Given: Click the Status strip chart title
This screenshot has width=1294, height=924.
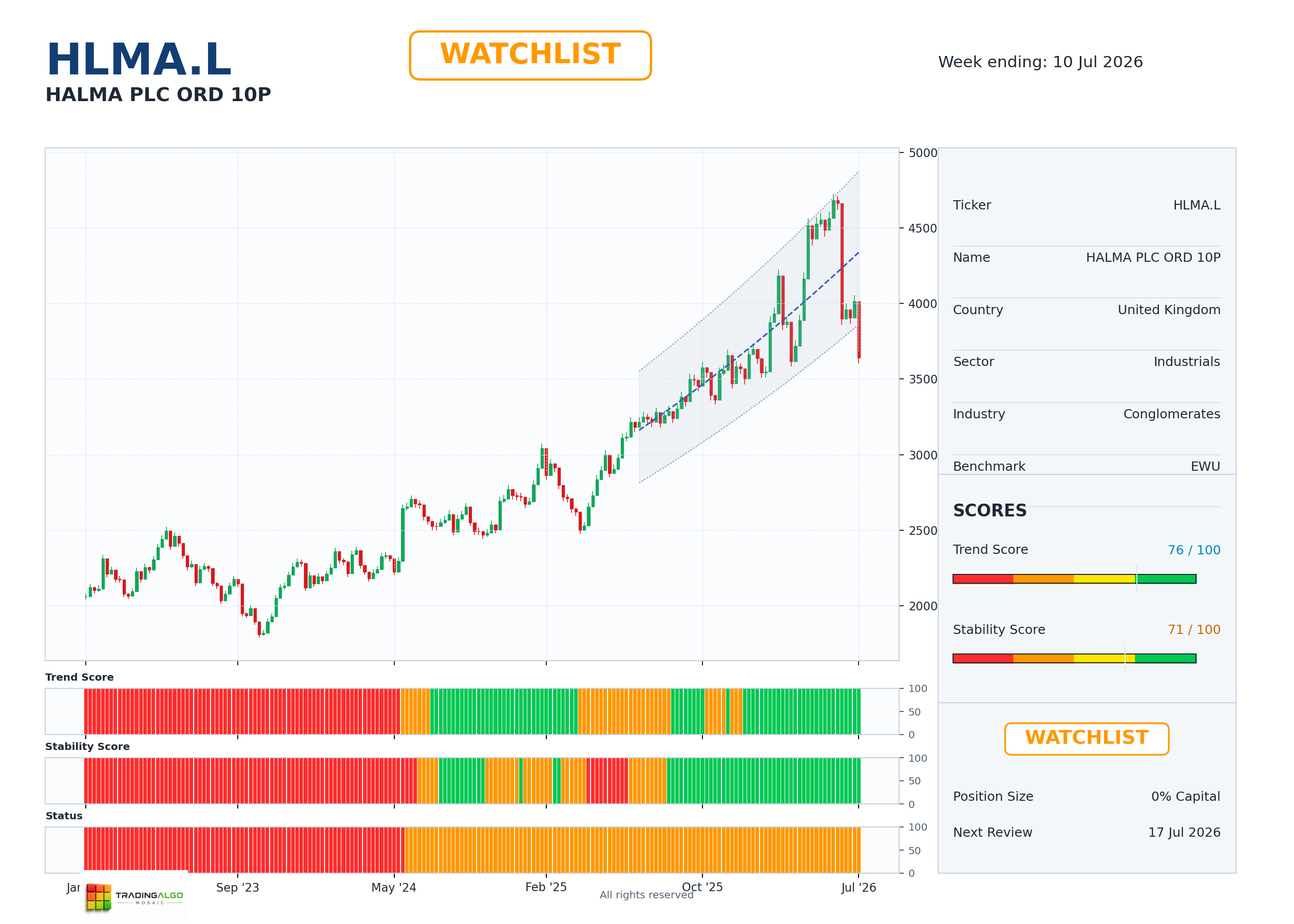Looking at the screenshot, I should (64, 816).
